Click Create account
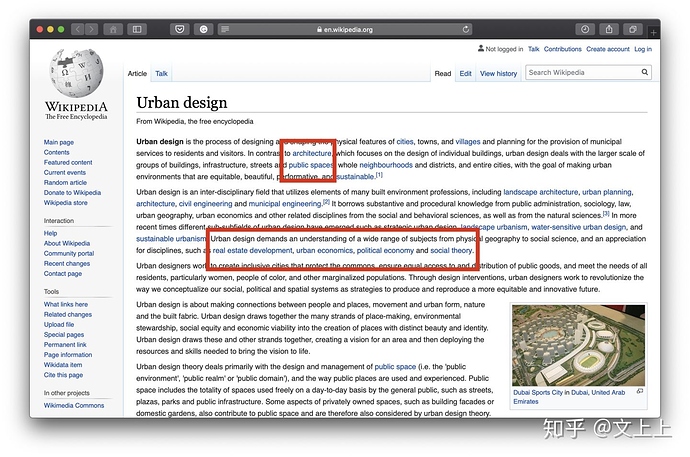Screen dimensions: 690x457 click(608, 49)
